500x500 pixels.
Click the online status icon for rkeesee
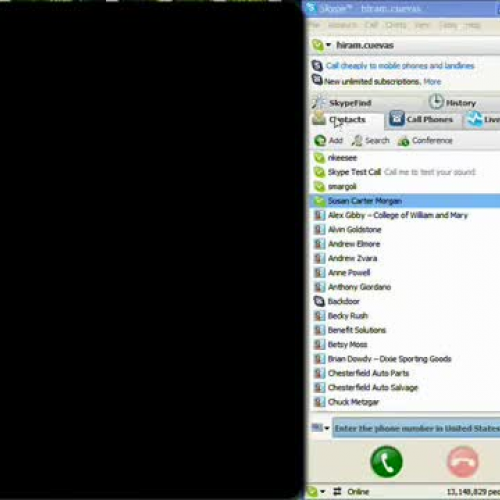pos(320,158)
